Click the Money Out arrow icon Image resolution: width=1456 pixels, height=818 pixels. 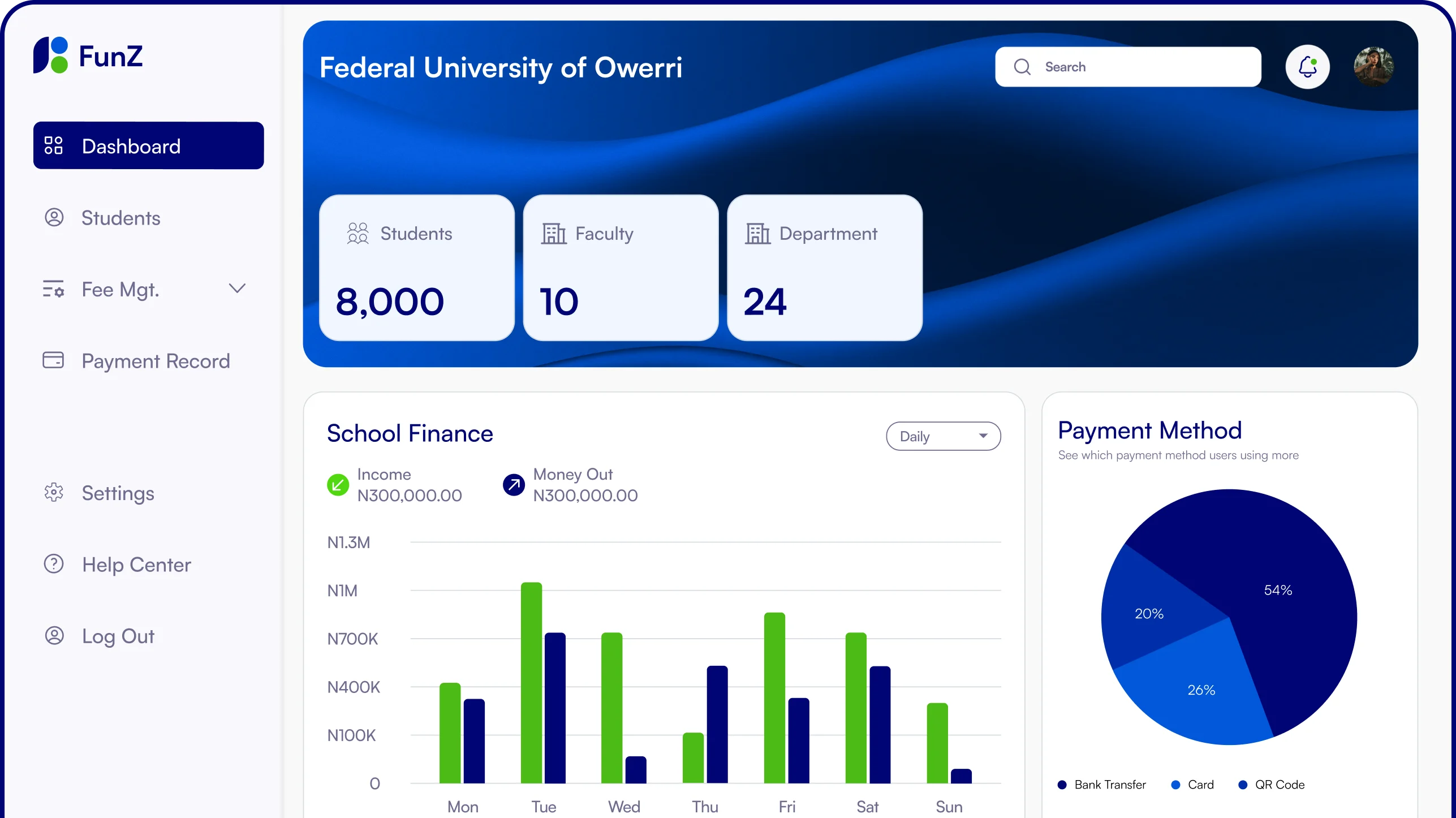pyautogui.click(x=514, y=485)
